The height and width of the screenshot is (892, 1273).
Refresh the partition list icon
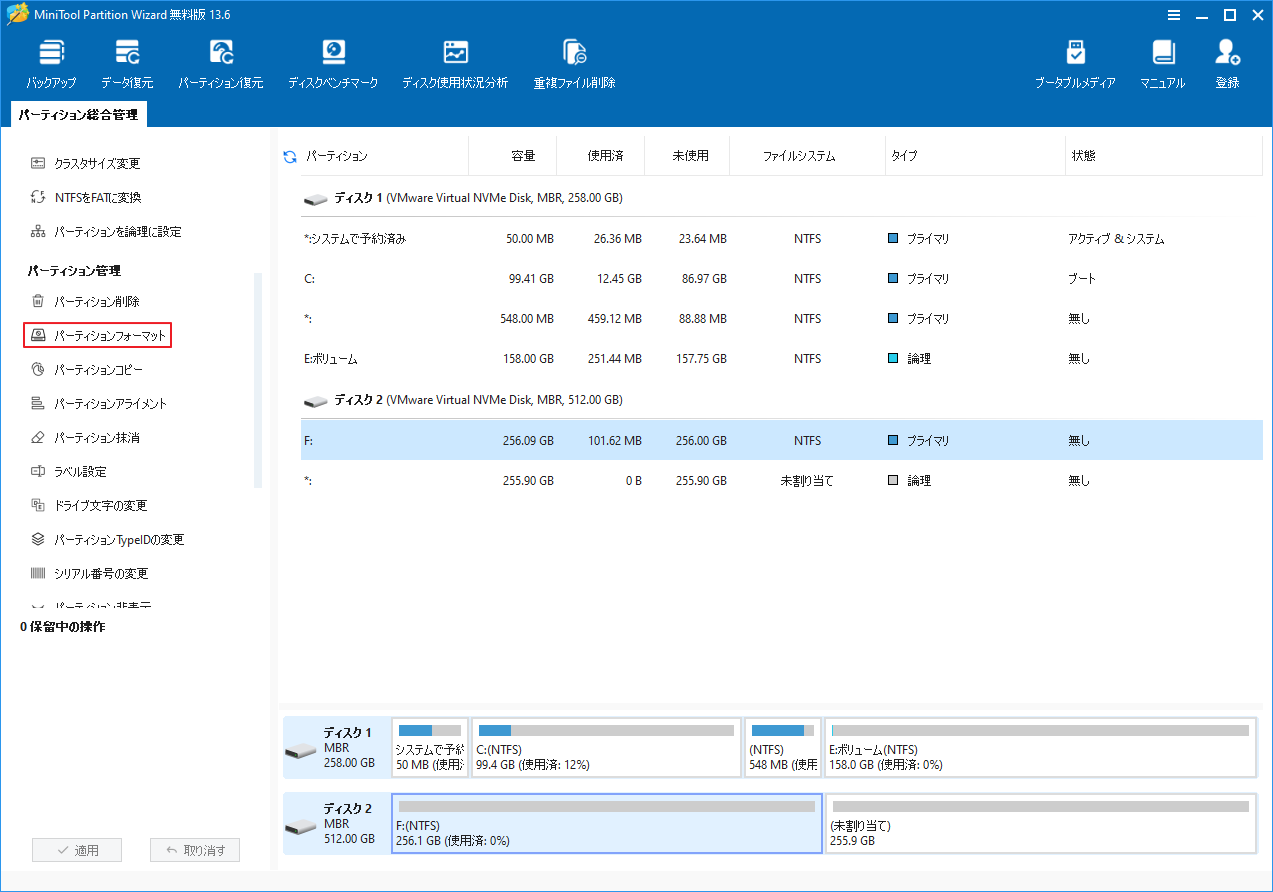tap(290, 156)
